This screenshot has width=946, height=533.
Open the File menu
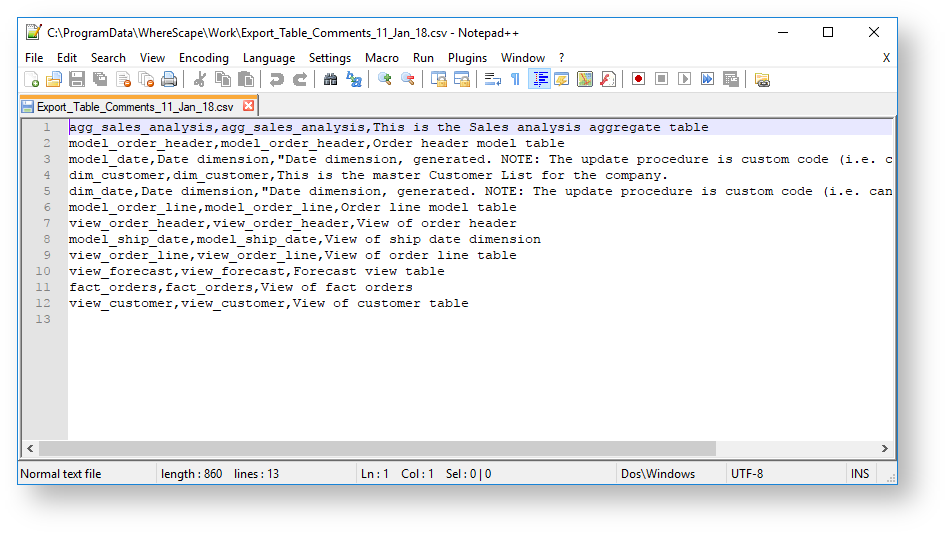(x=34, y=58)
